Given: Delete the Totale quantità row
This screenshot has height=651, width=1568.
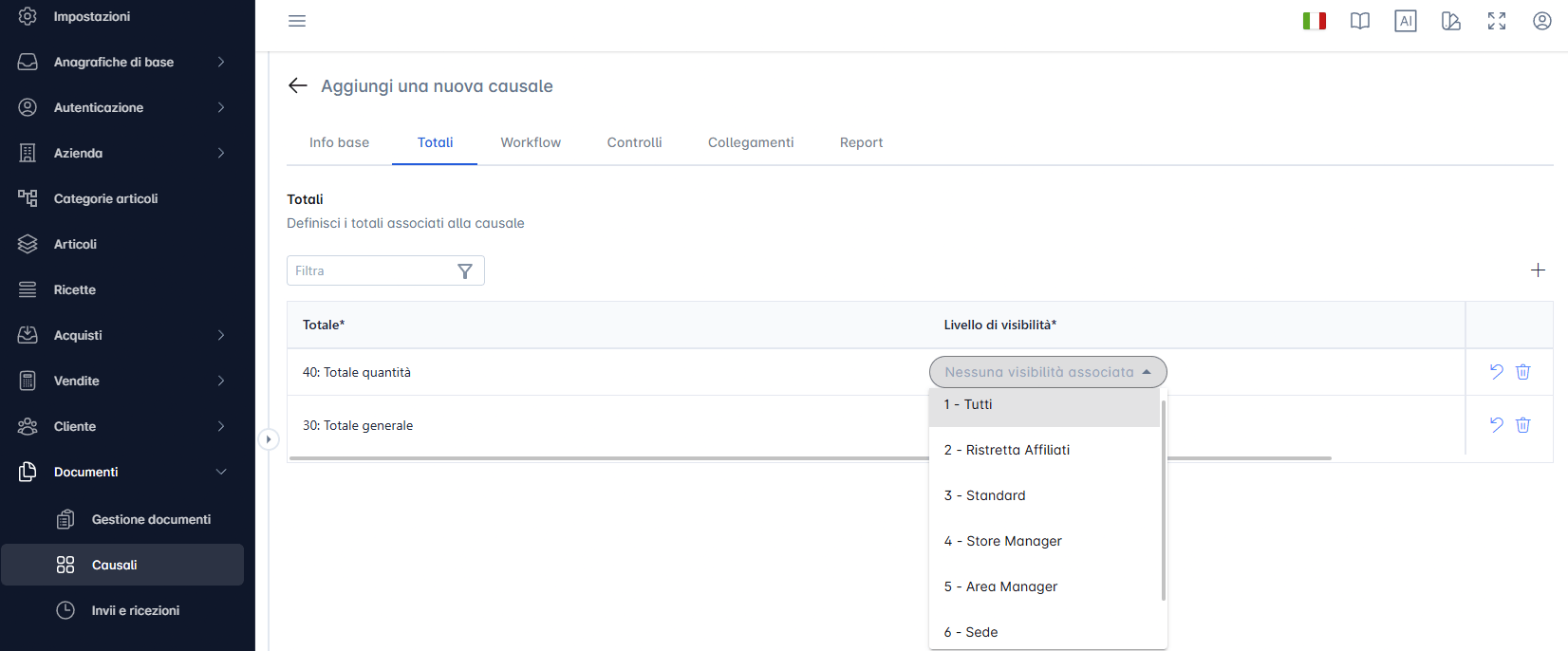Looking at the screenshot, I should point(1523,372).
